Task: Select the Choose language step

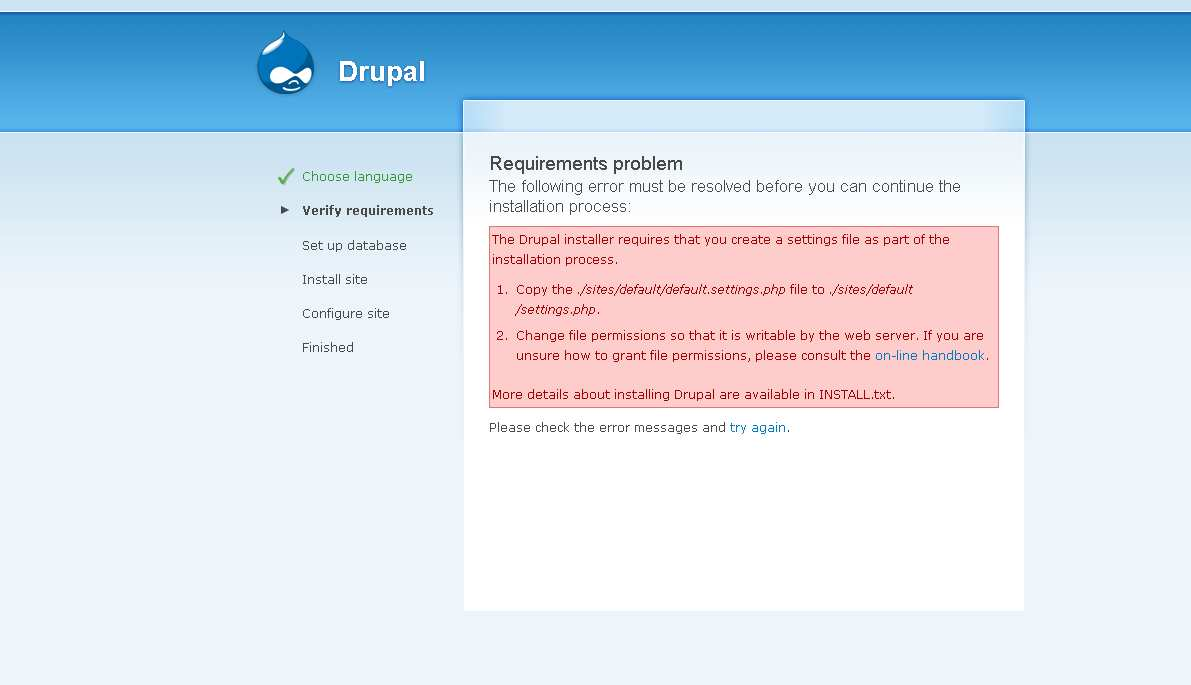Action: click(x=357, y=176)
